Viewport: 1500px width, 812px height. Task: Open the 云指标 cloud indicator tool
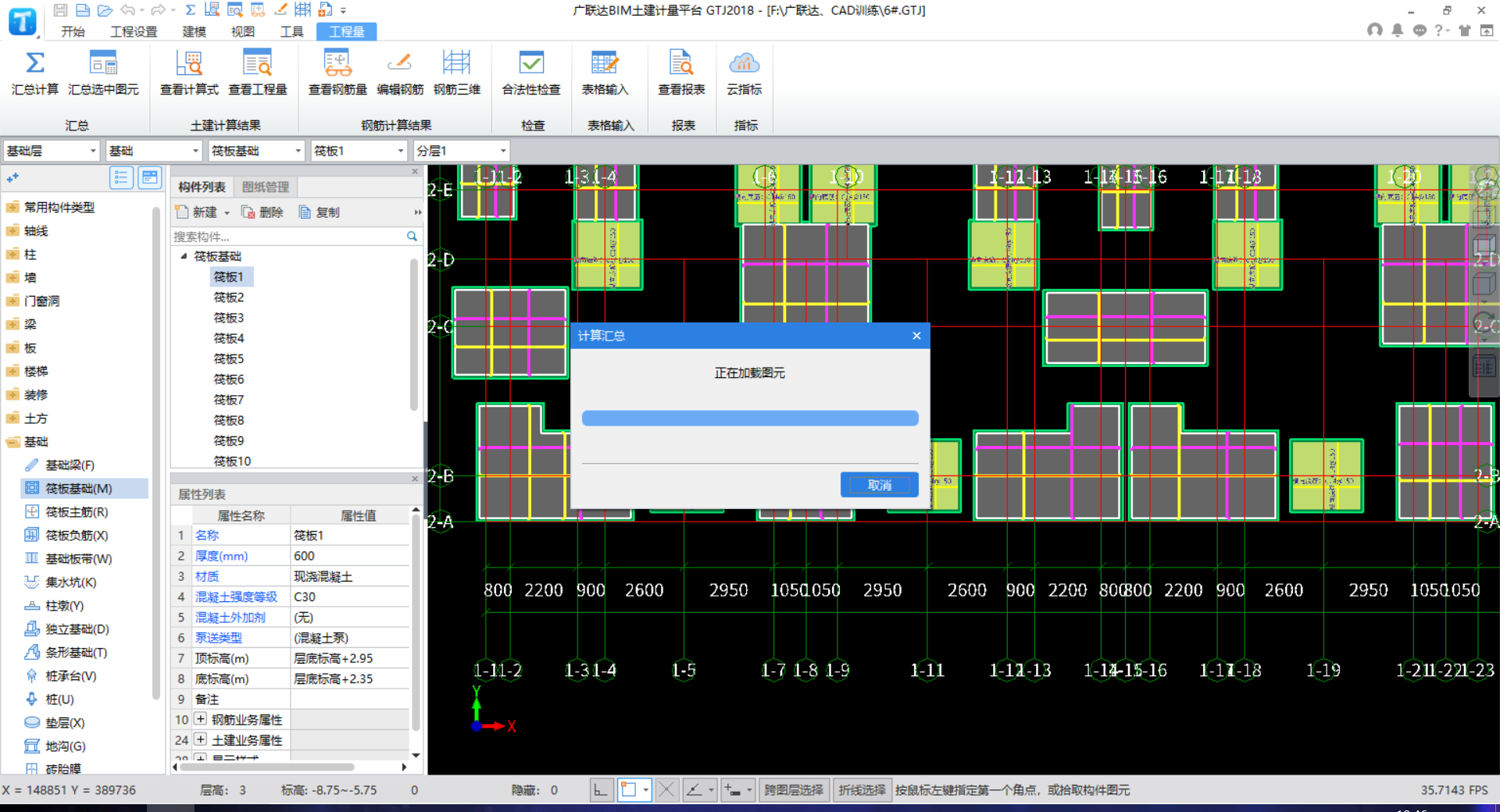click(744, 73)
